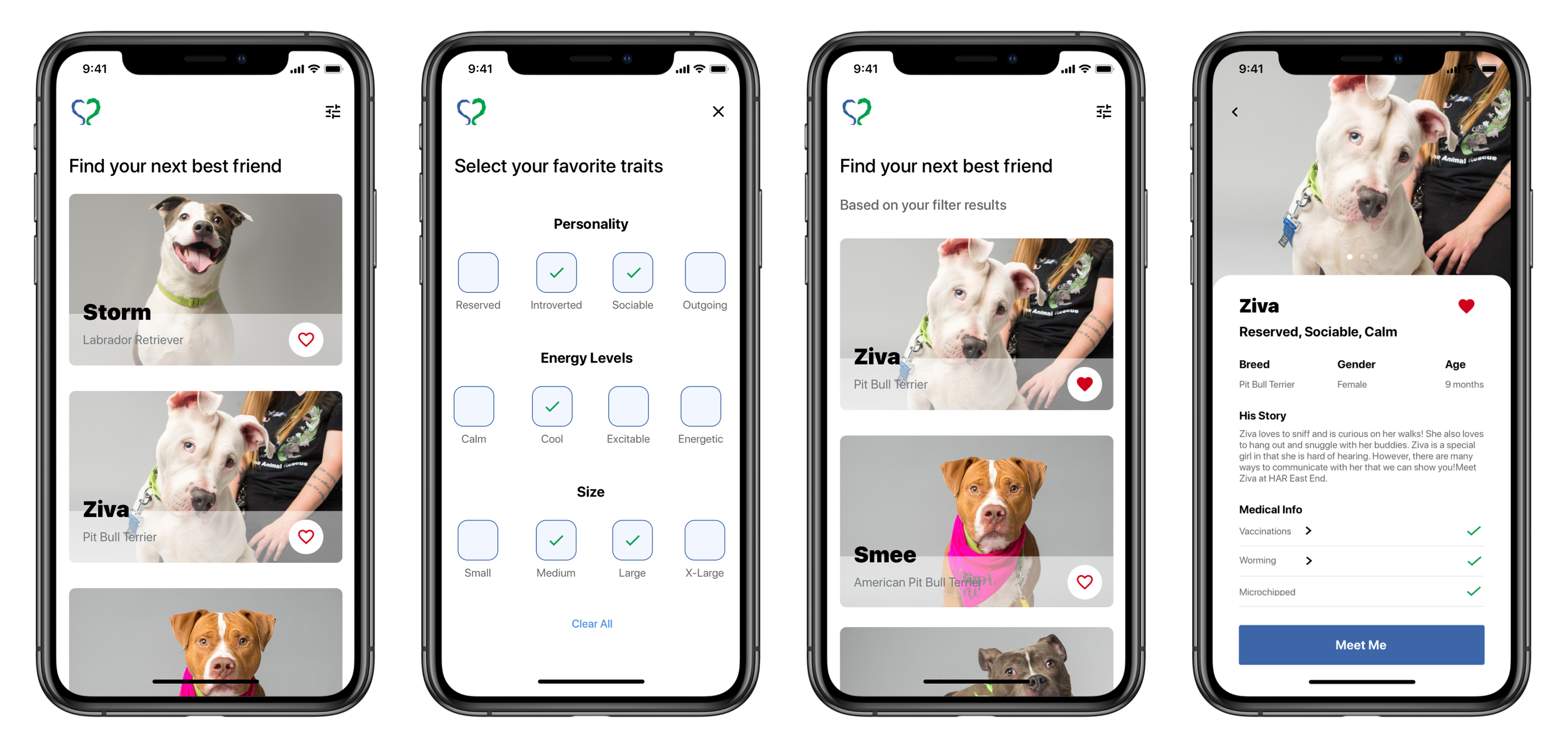The height and width of the screenshot is (747, 1568).
Task: Tap the heart logo app icon
Action: [x=91, y=111]
